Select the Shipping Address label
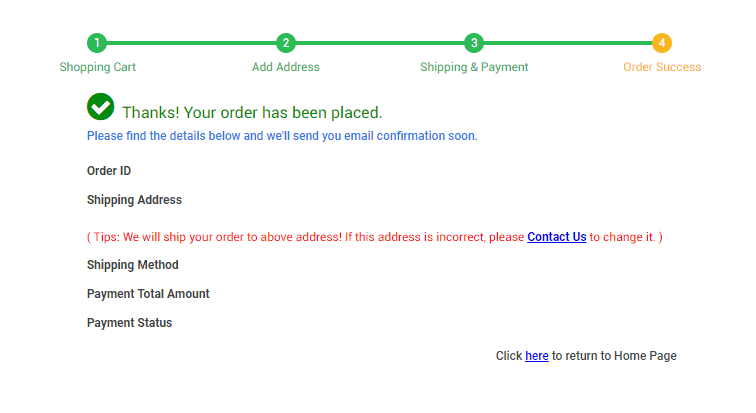 [134, 200]
